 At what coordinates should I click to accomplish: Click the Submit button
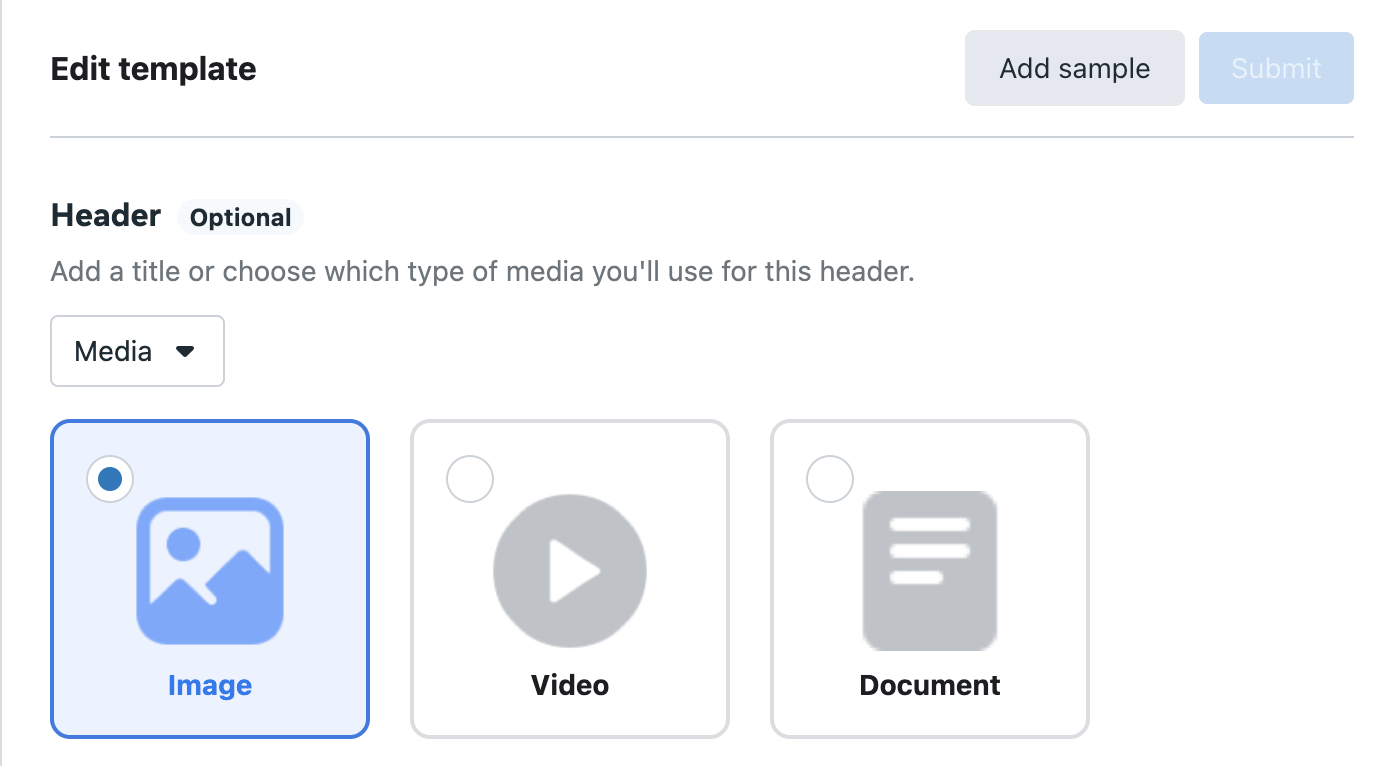[1276, 68]
